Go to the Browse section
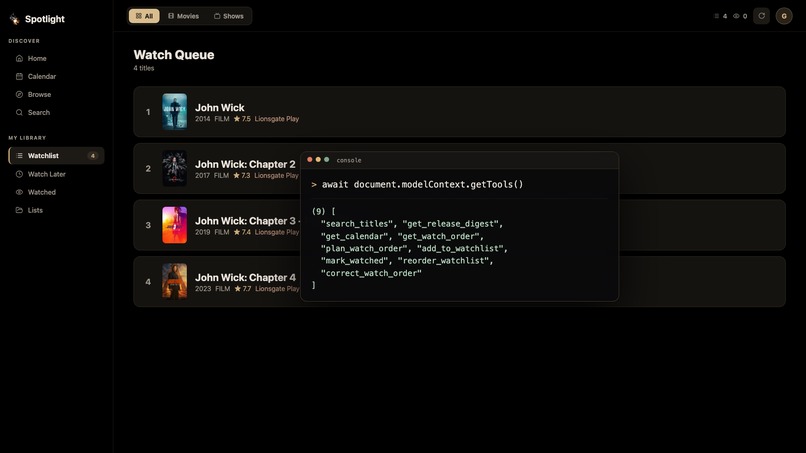 click(x=57, y=94)
